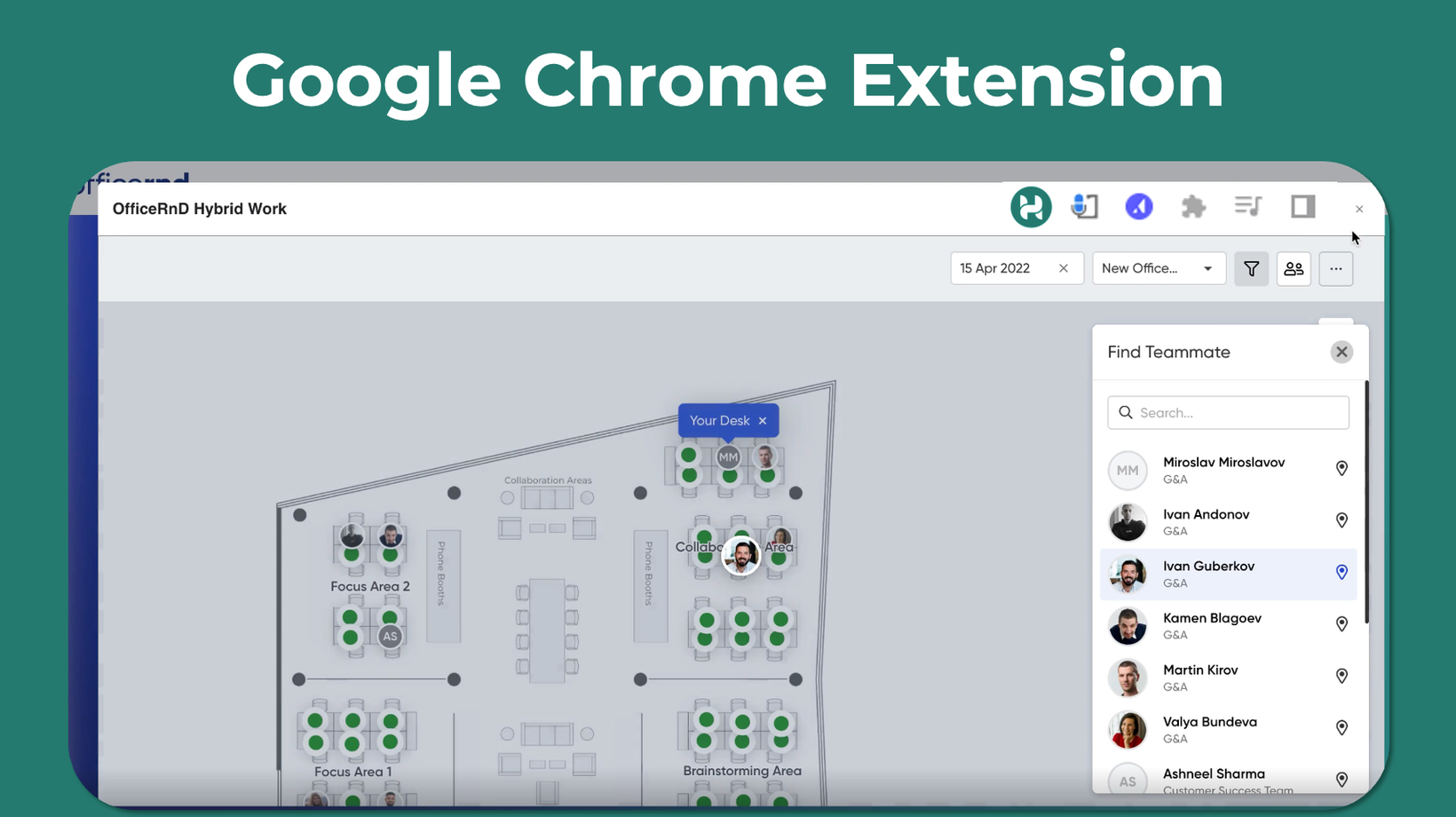Locate Ivan Andonov using pin icon
This screenshot has width=1456, height=817.
pos(1341,520)
